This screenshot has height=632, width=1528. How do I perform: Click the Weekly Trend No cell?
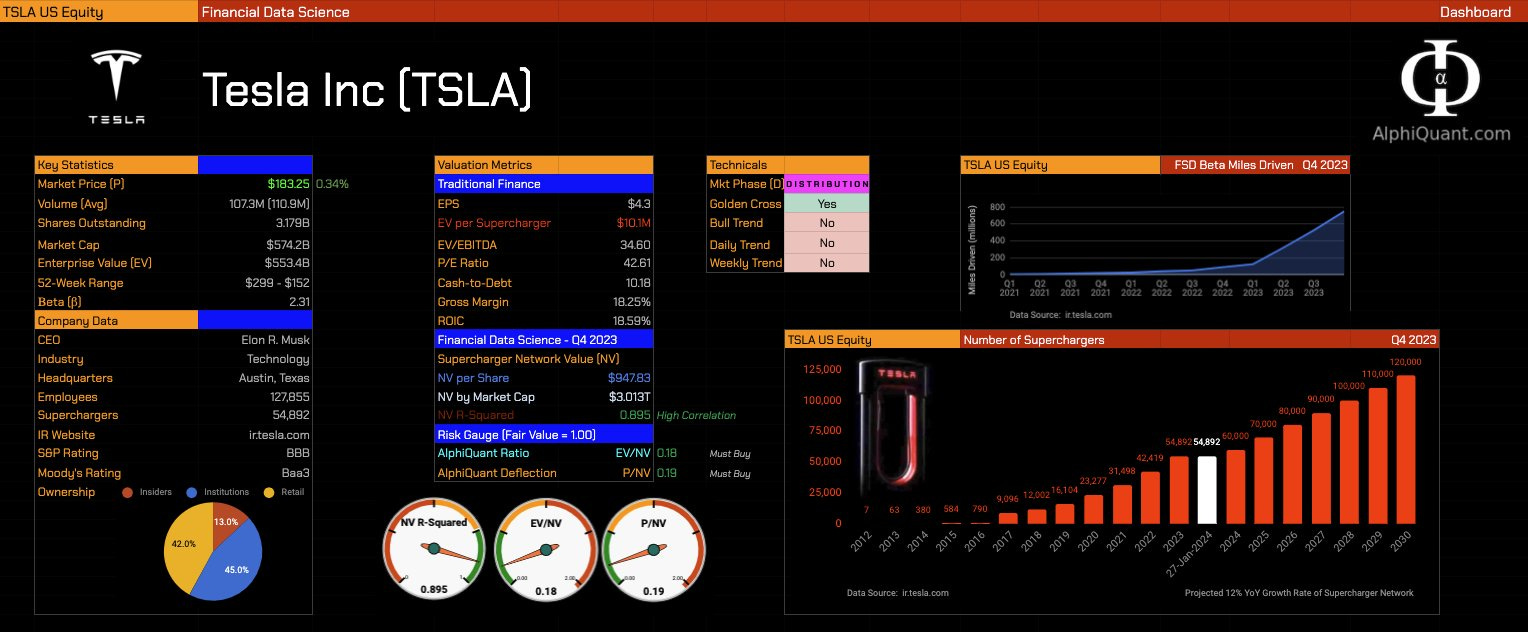click(827, 263)
